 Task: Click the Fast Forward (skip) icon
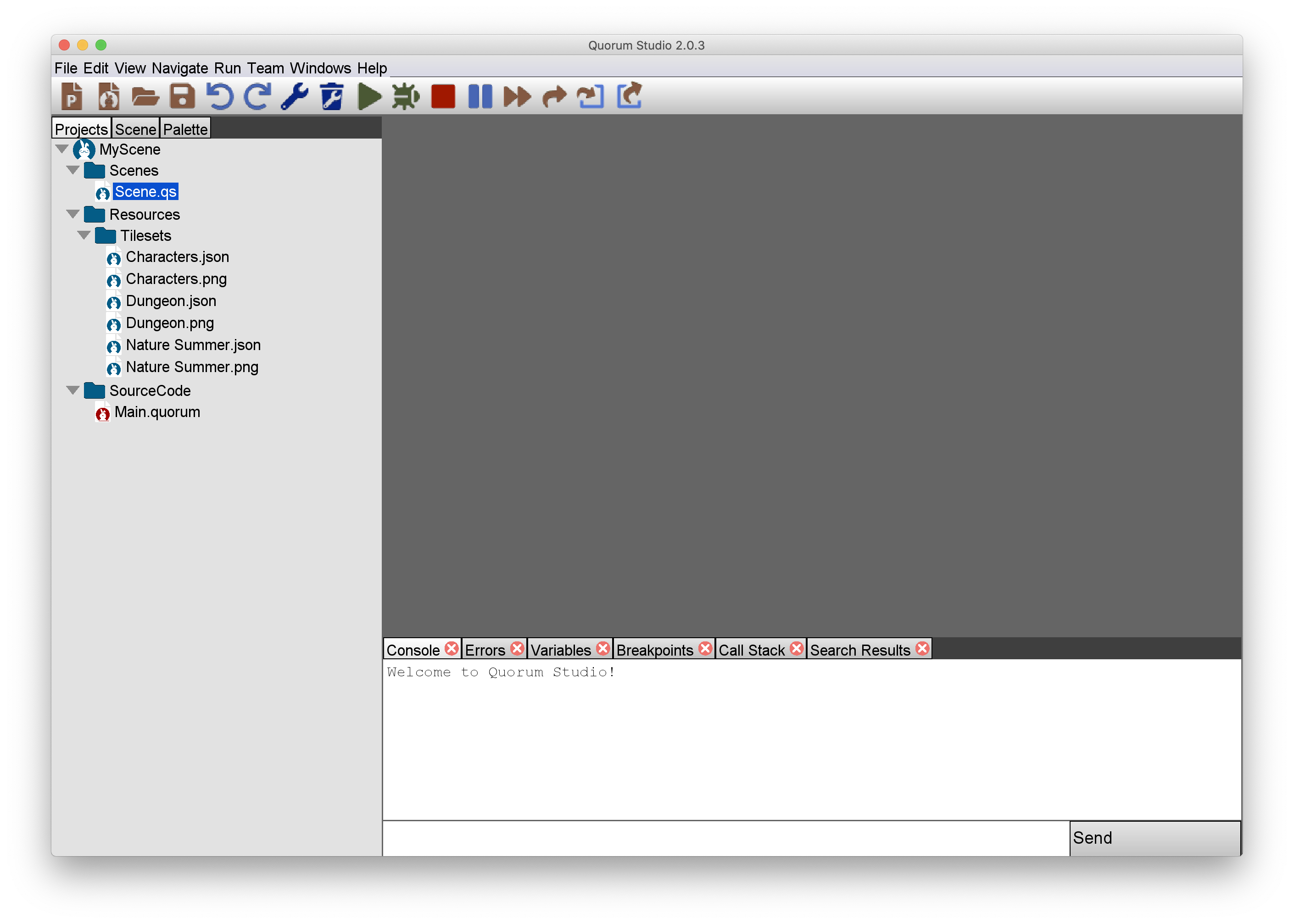[518, 95]
